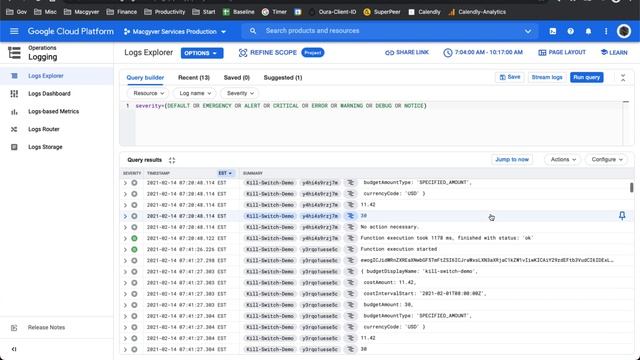Expand the 'costAmount: 11.42' log row
Screen dimensions: 640x360
pos(125,283)
